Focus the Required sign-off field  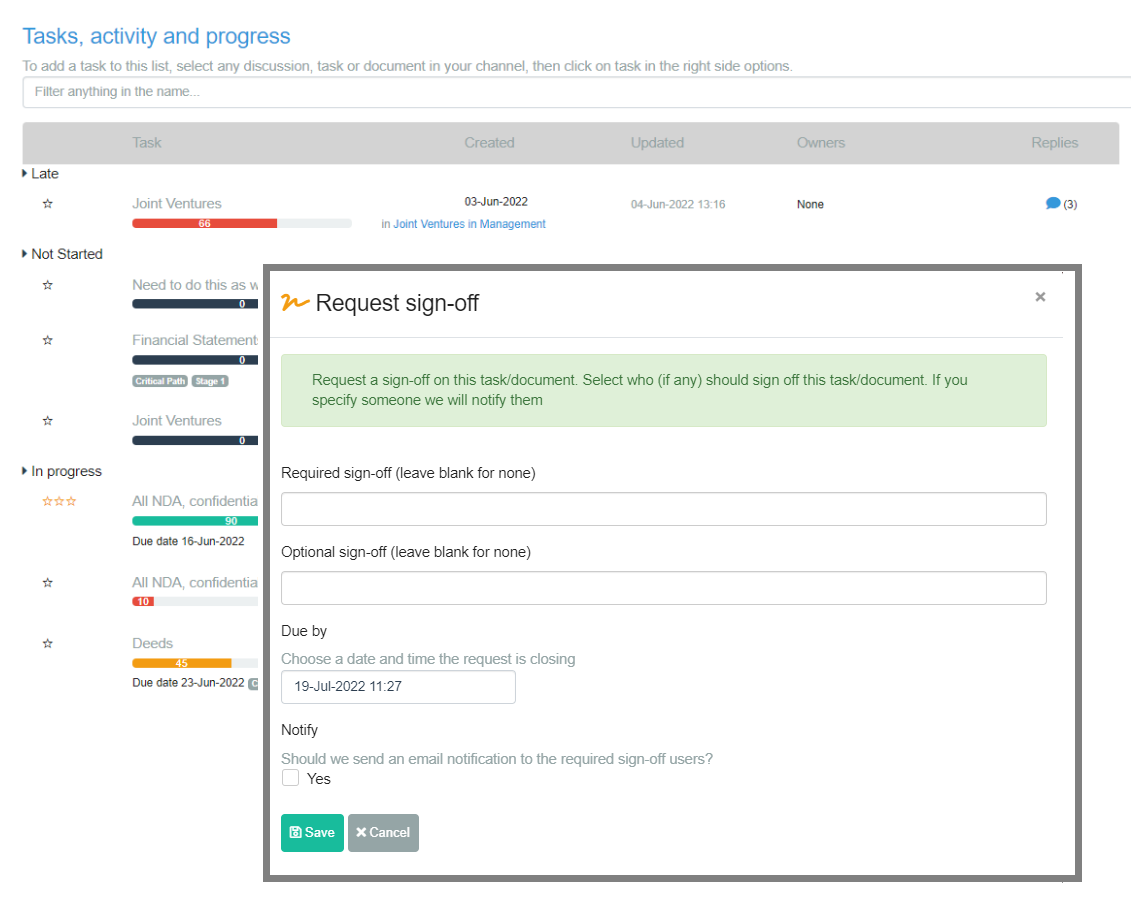[663, 508]
